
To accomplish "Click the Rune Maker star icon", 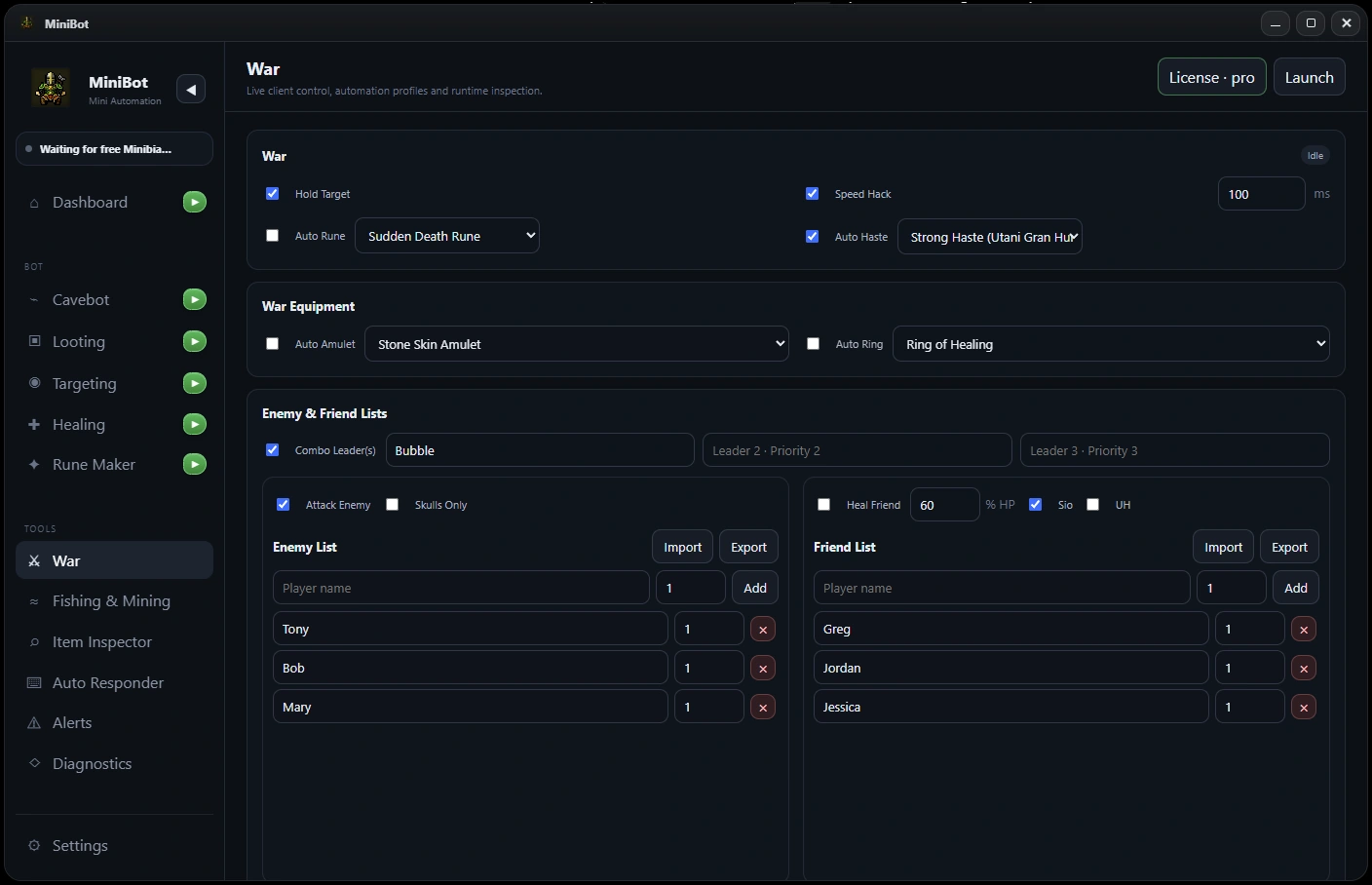I will 34,464.
